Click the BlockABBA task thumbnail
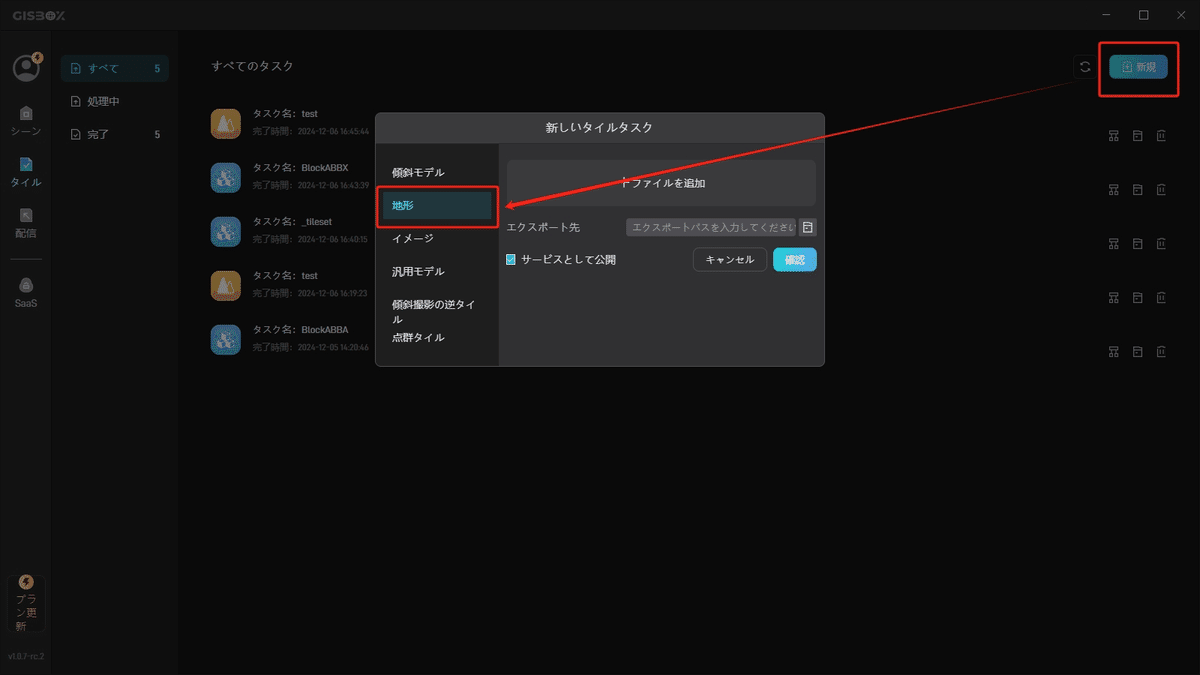This screenshot has width=1200, height=675. coord(225,339)
